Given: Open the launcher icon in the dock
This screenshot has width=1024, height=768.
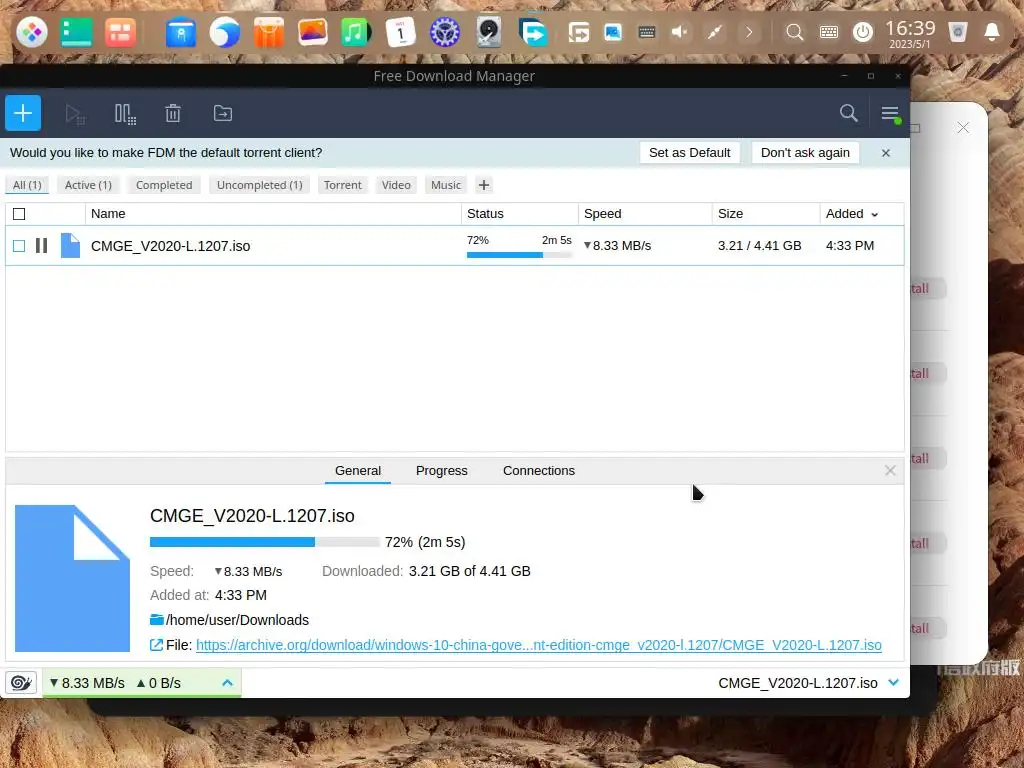Looking at the screenshot, I should point(31,32).
